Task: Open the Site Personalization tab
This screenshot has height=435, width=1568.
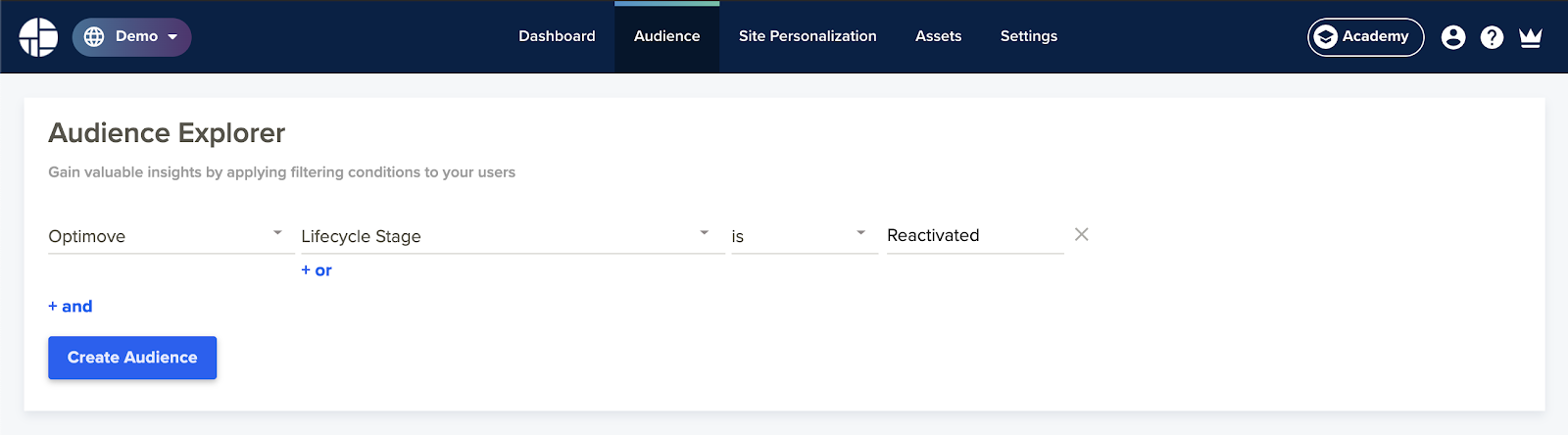Action: coord(808,36)
